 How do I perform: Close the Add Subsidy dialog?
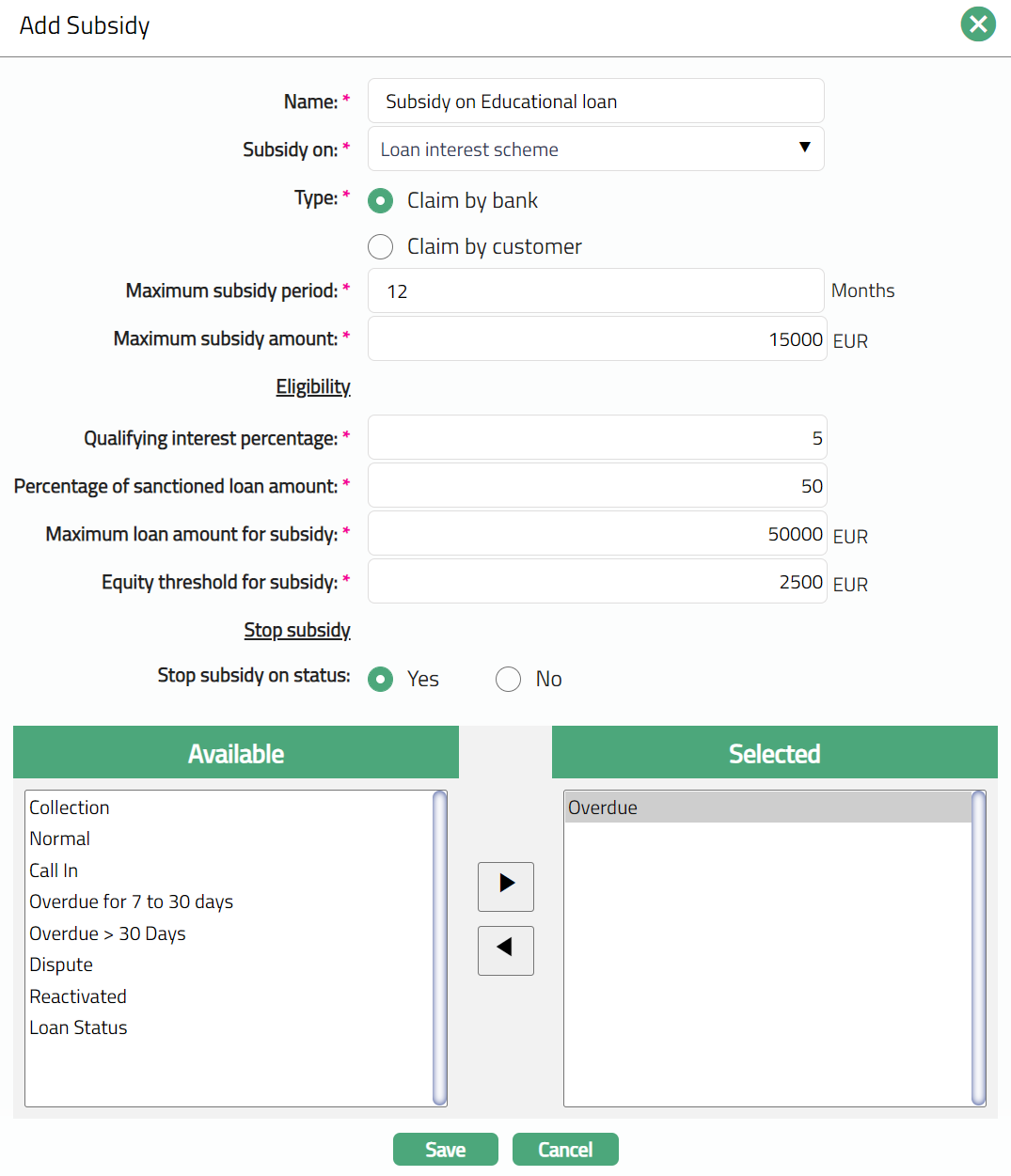point(978,24)
